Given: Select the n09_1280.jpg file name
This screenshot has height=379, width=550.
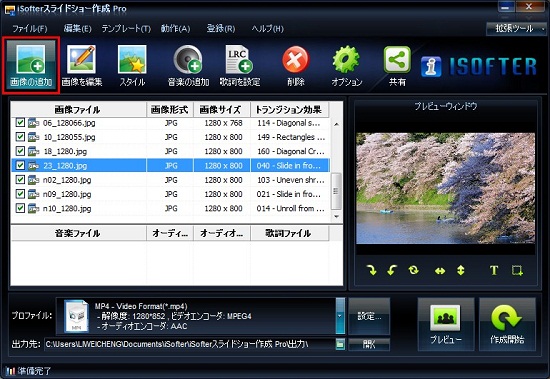Looking at the screenshot, I should click(x=67, y=194).
